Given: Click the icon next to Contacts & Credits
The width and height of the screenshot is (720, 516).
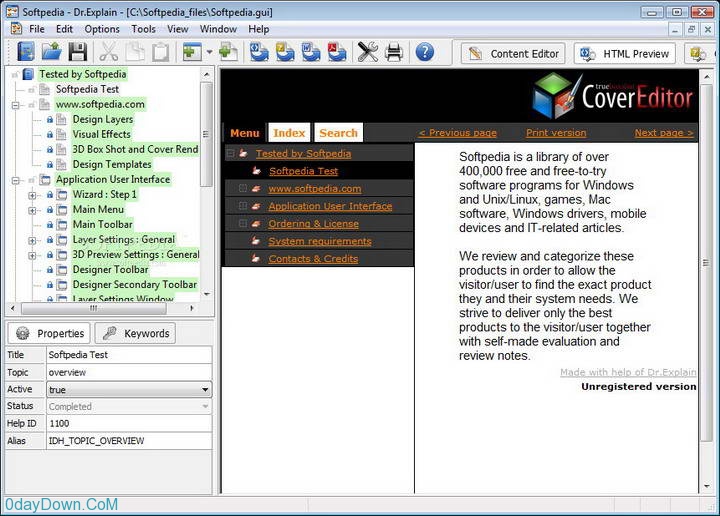Looking at the screenshot, I should coord(256,258).
